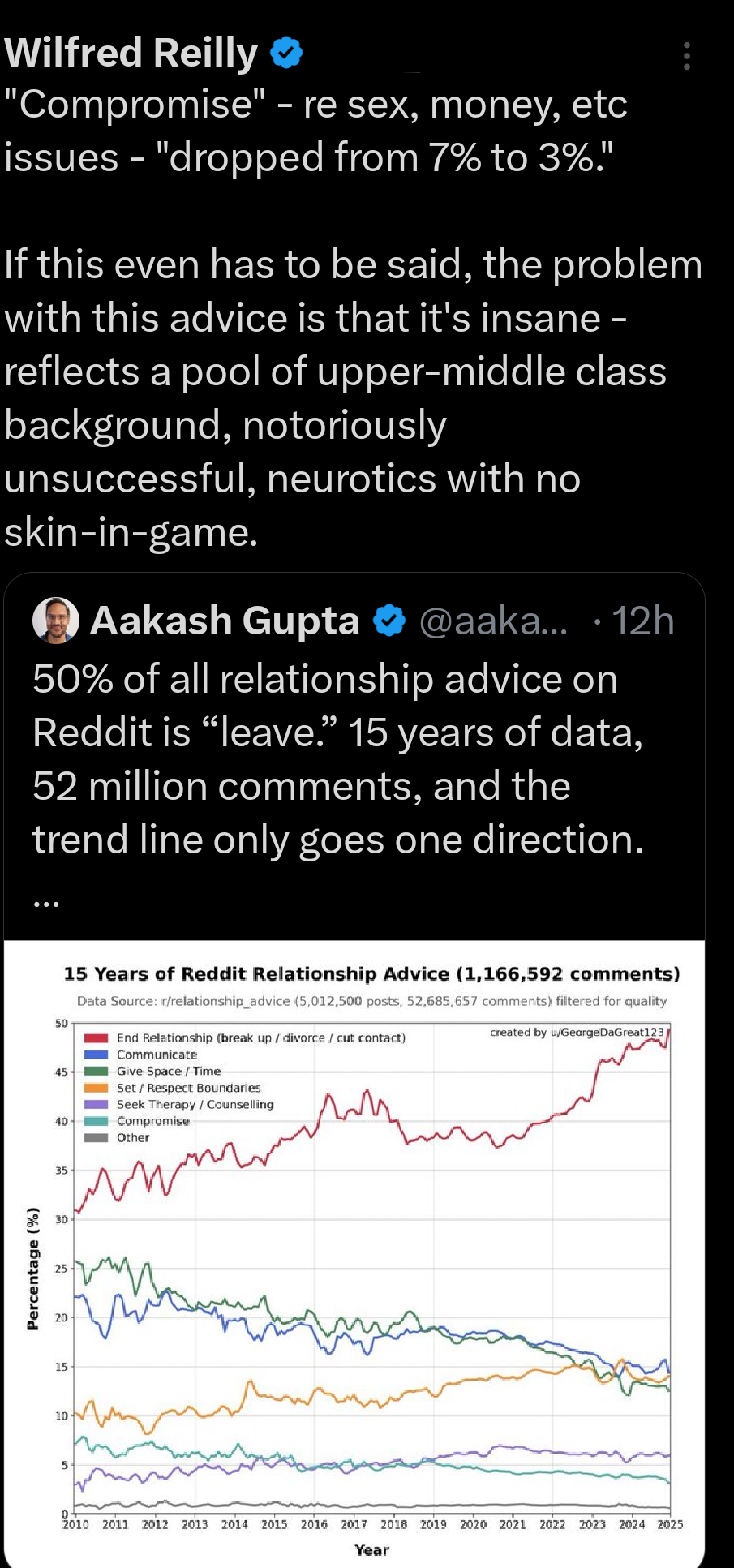Tap Wilfred Reilly's blue verified badge
This screenshot has width=734, height=1568.
285,53
